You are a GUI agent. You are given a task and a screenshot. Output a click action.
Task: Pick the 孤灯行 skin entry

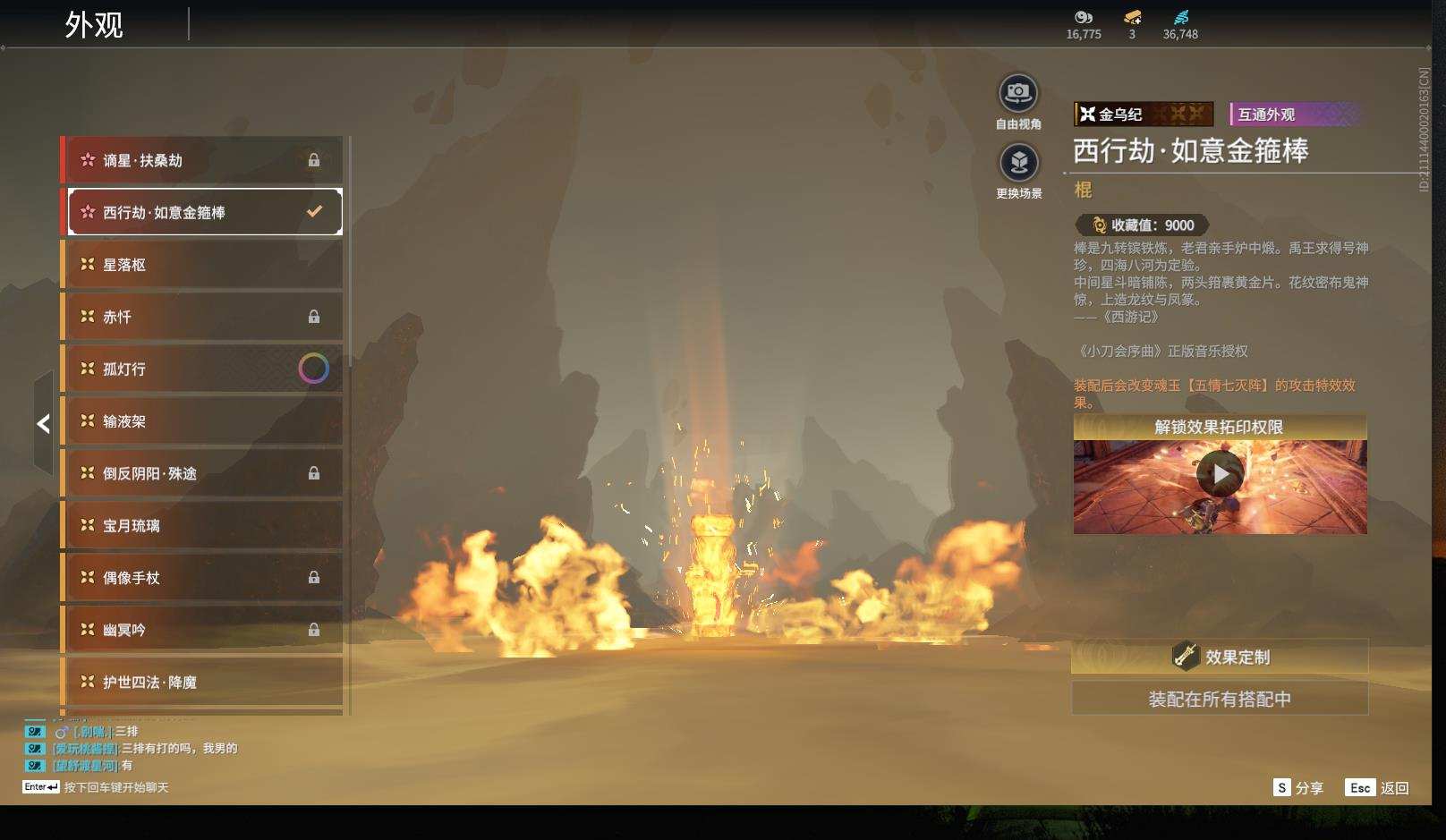pyautogui.click(x=202, y=369)
